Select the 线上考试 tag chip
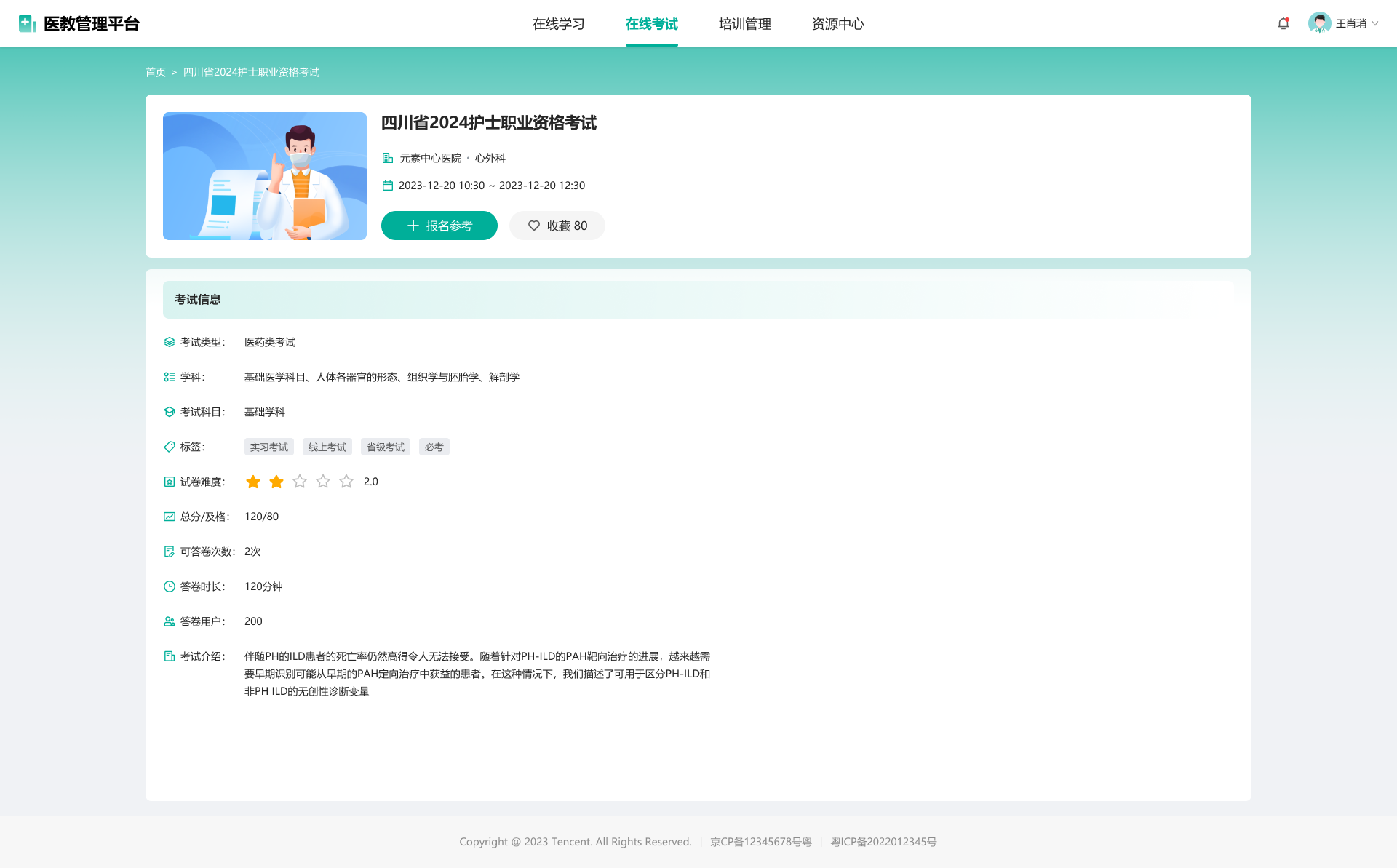1397x868 pixels. pyautogui.click(x=327, y=447)
